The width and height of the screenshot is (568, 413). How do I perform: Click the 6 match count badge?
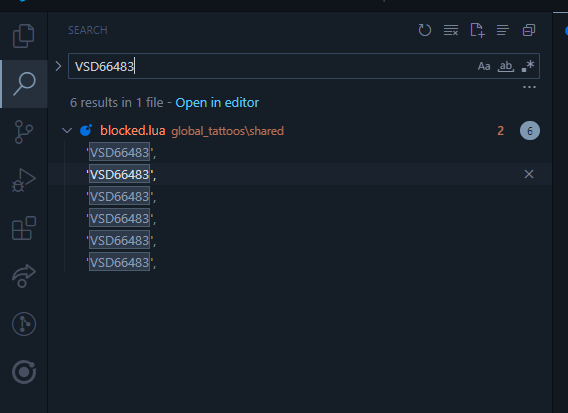click(x=530, y=130)
